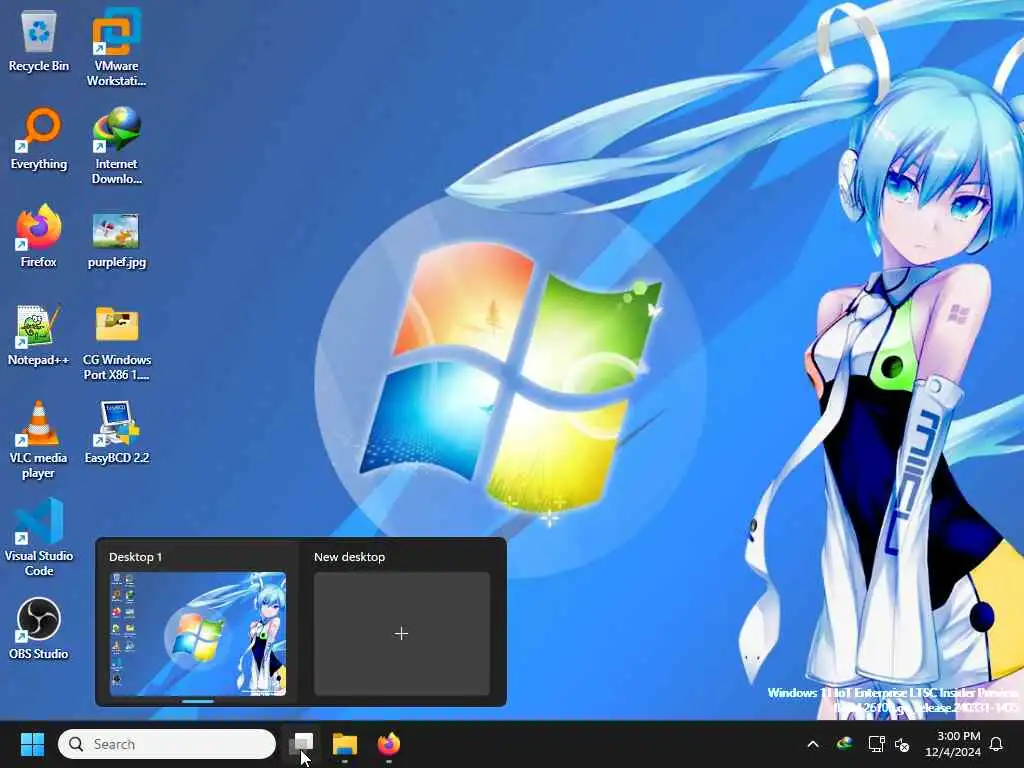Open the Windows Start menu
1024x768 pixels.
pyautogui.click(x=32, y=744)
